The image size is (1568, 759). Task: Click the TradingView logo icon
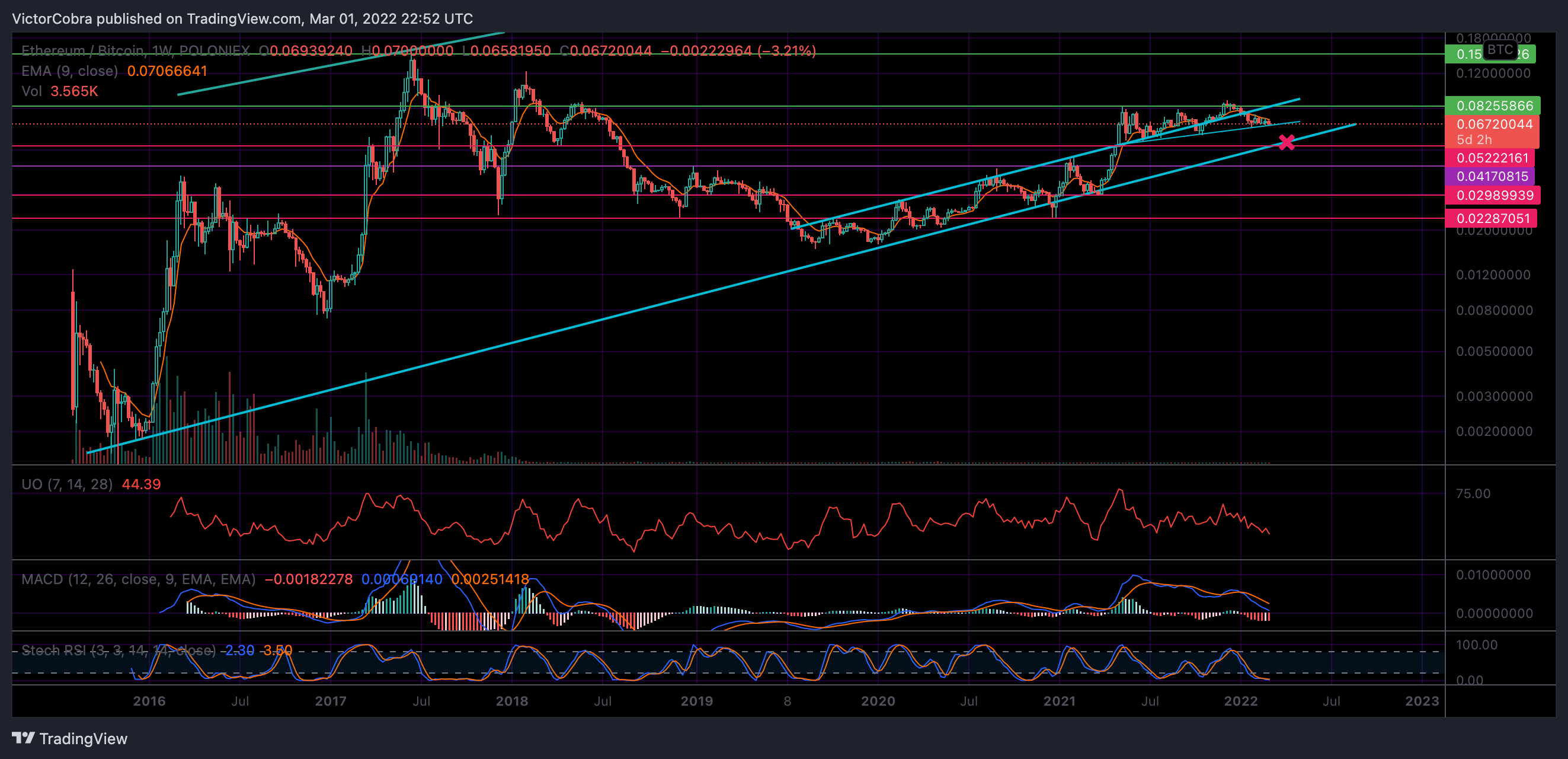23,738
